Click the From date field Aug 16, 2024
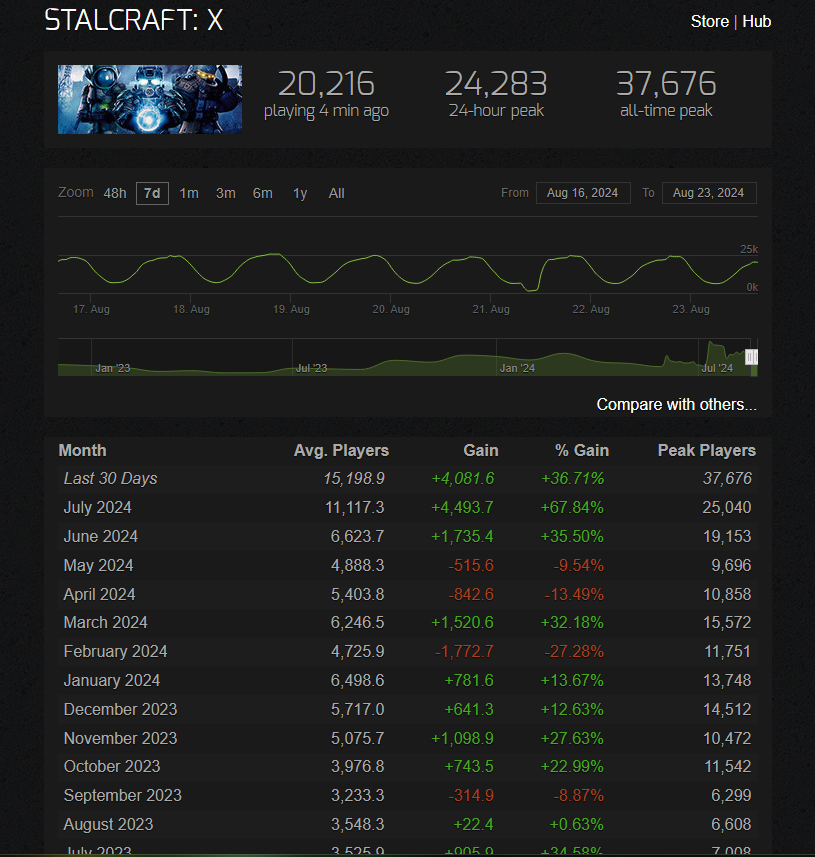 pos(583,193)
